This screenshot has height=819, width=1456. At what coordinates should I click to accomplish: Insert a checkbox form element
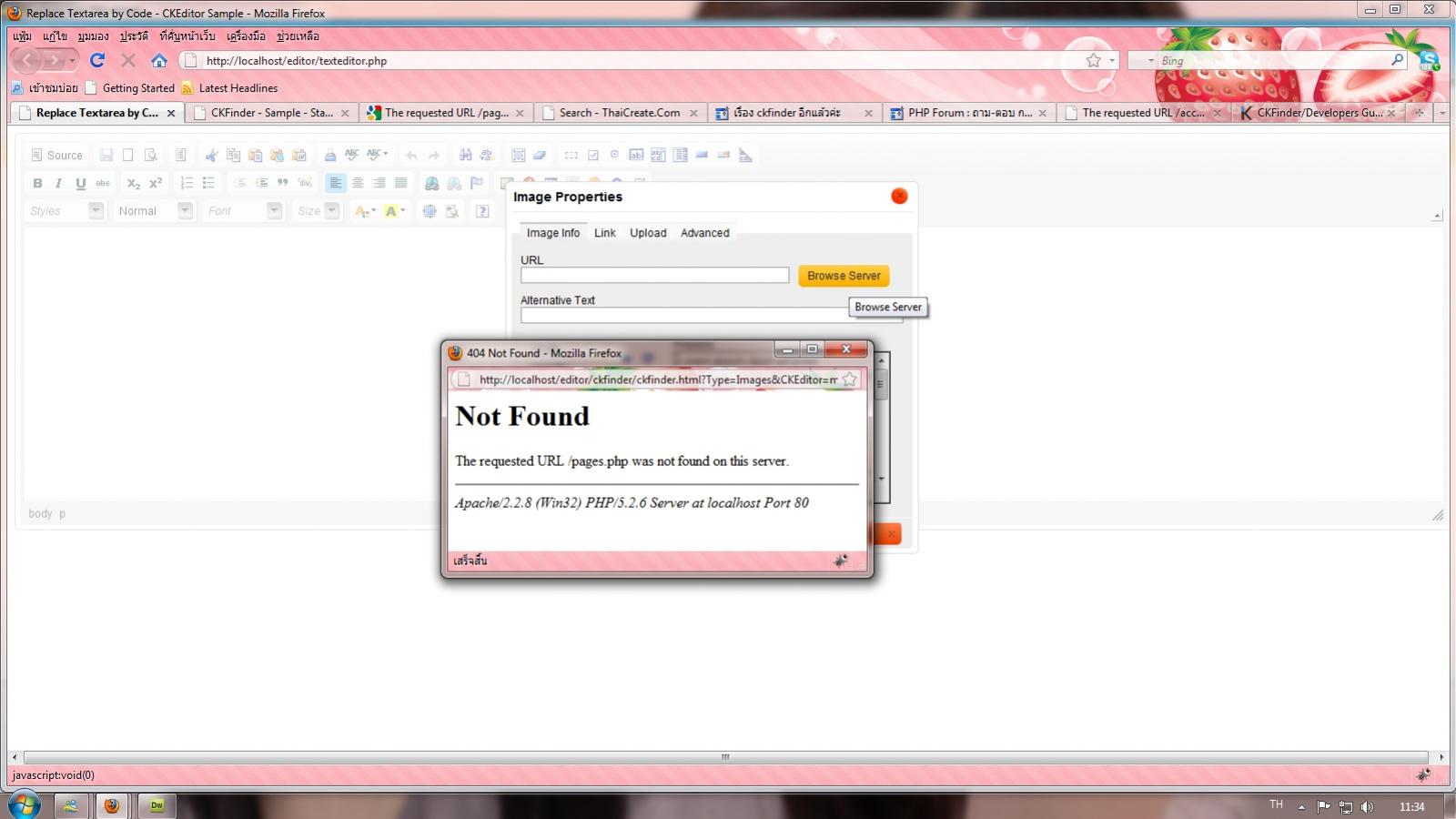592,156
